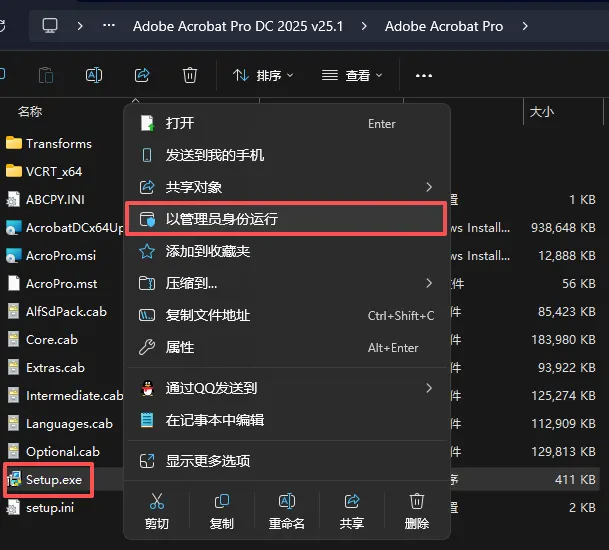This screenshot has width=609, height=550.
Task: Click the 411 KB size cell
Action: coord(575,480)
